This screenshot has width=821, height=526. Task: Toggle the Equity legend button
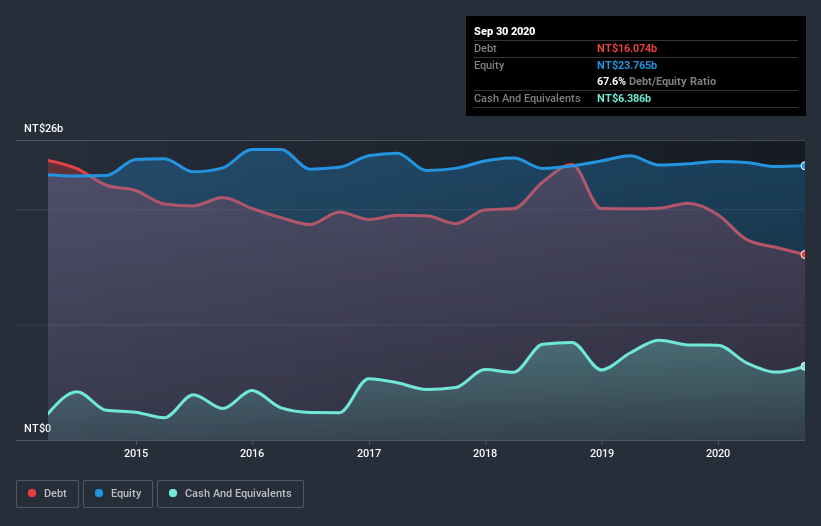[118, 494]
